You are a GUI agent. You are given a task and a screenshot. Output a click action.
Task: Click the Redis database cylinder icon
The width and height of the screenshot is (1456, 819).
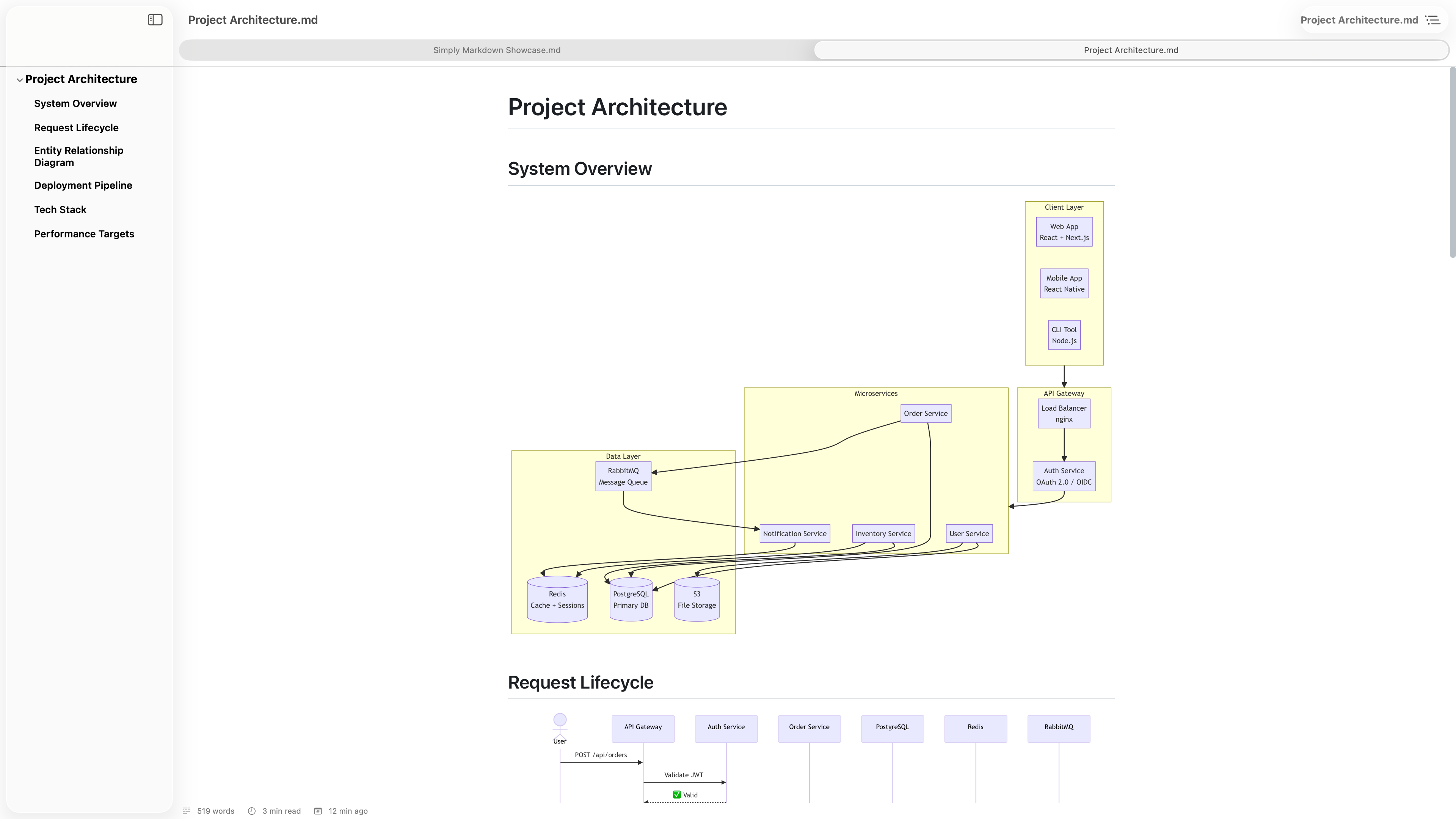557,599
